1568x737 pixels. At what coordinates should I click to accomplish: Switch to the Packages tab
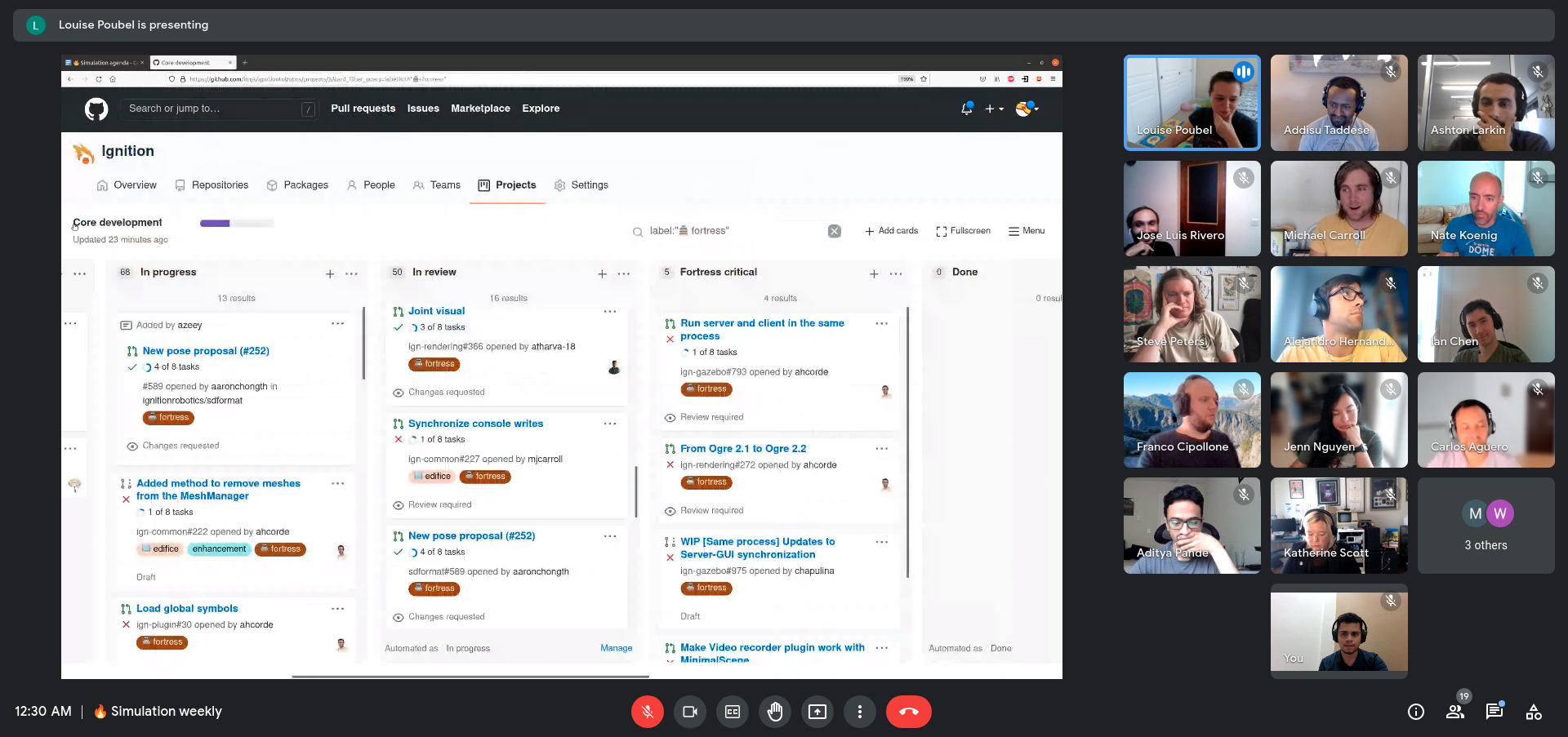tap(297, 185)
